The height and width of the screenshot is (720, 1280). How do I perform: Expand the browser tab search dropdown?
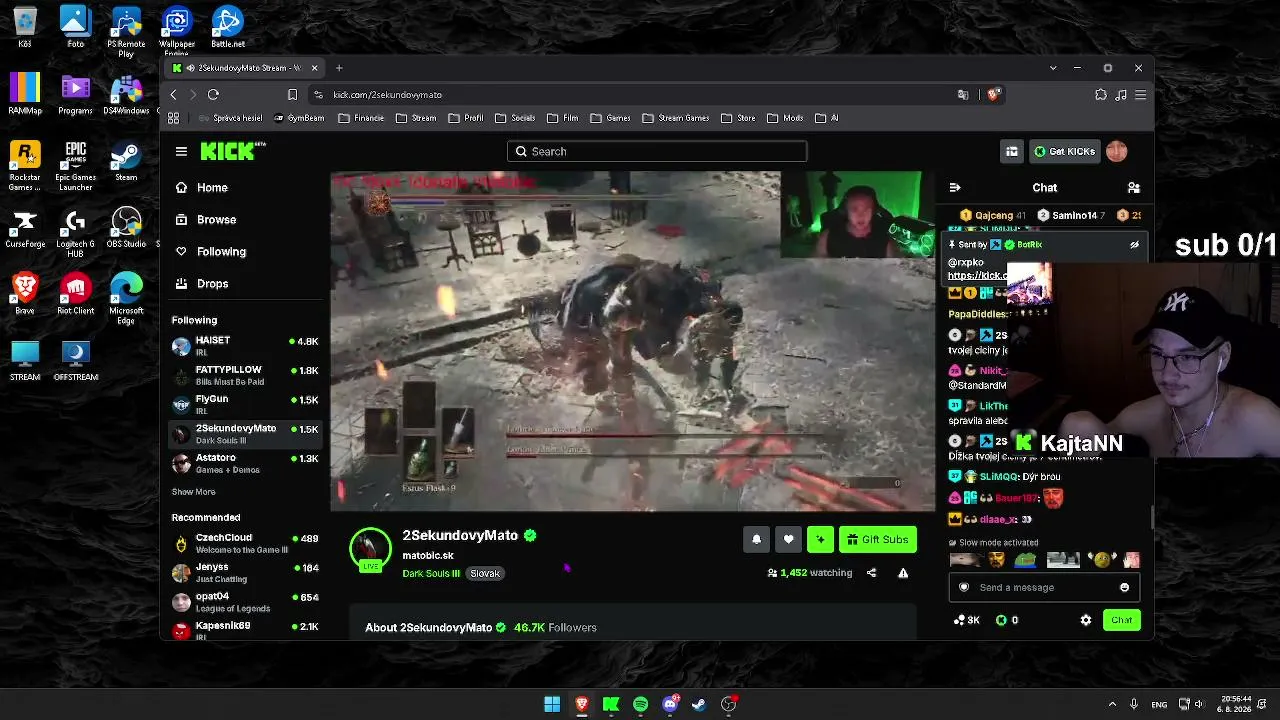1053,68
